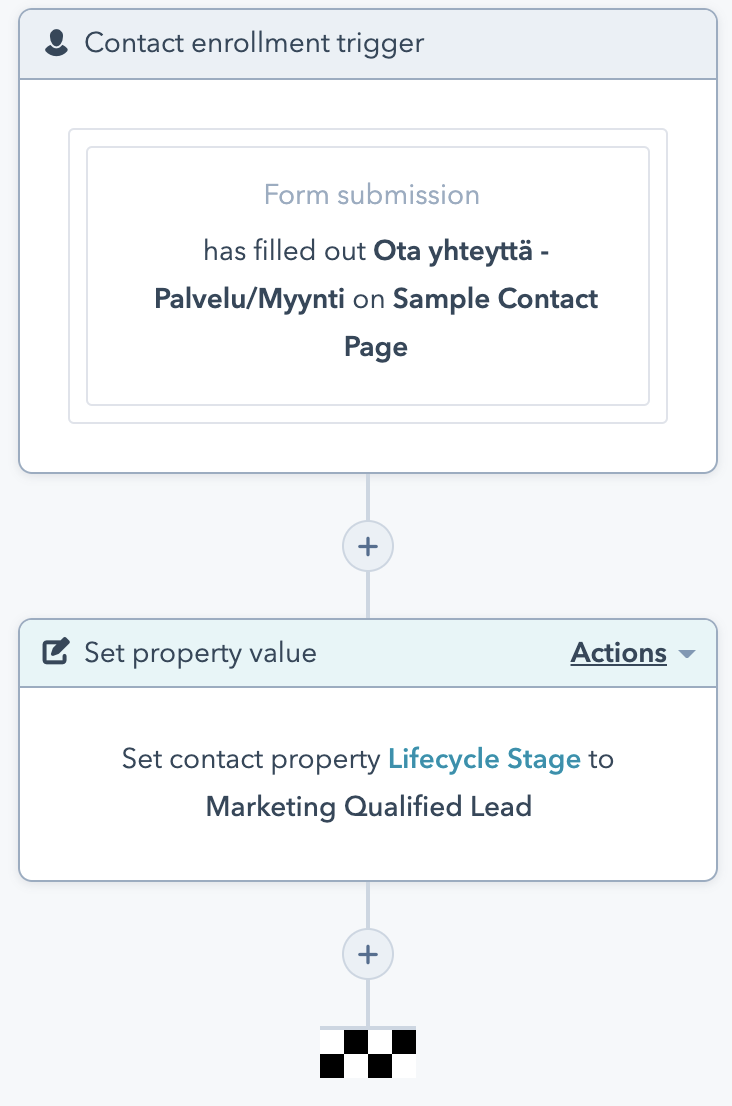732x1106 pixels.
Task: Click the Form submission criteria label
Action: click(372, 194)
